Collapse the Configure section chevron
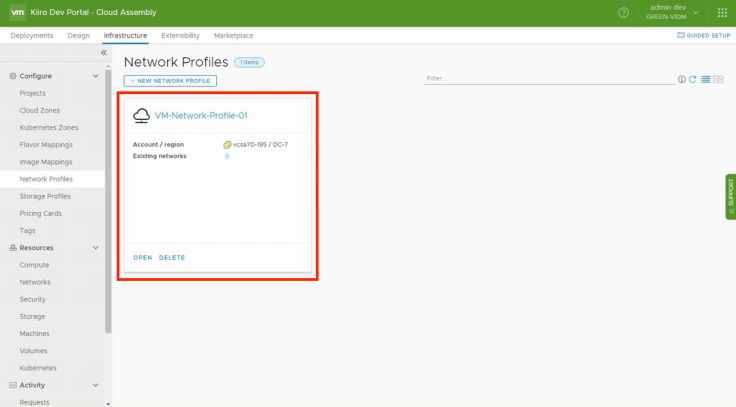 [95, 76]
